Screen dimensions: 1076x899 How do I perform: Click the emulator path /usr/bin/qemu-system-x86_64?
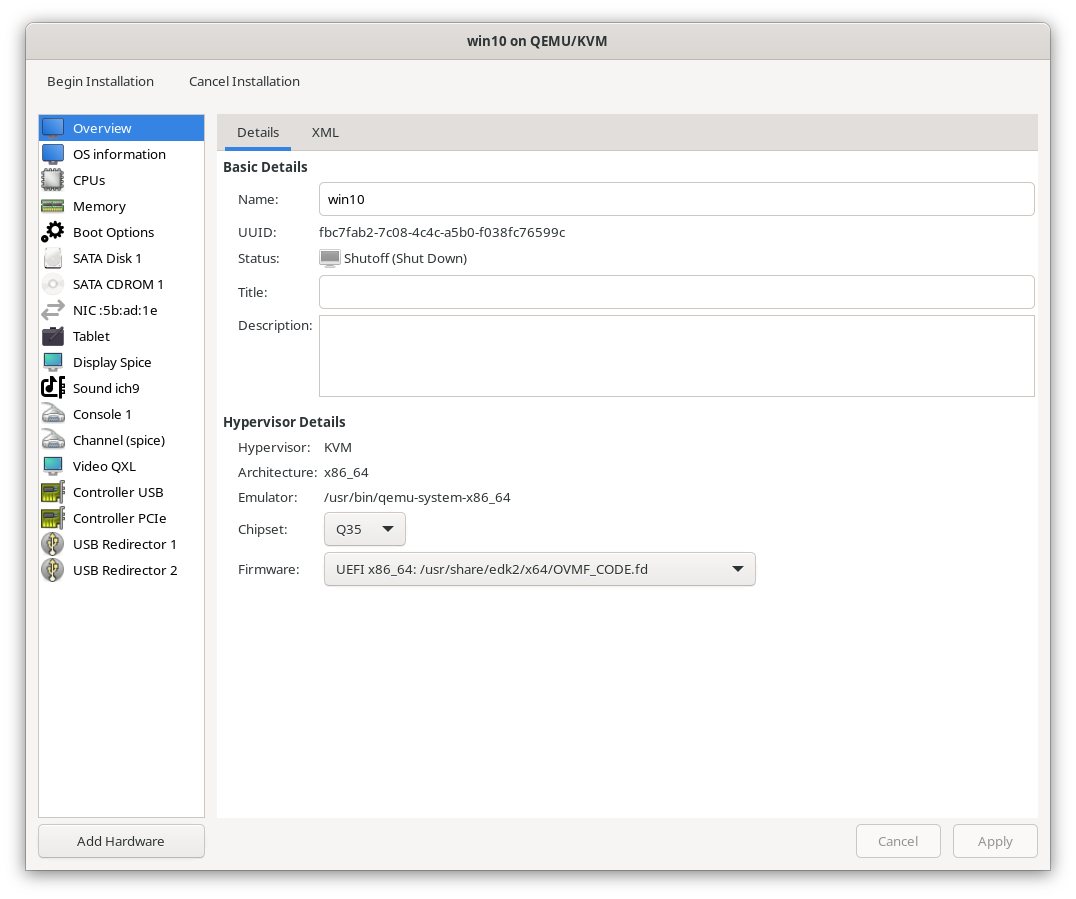tap(417, 498)
